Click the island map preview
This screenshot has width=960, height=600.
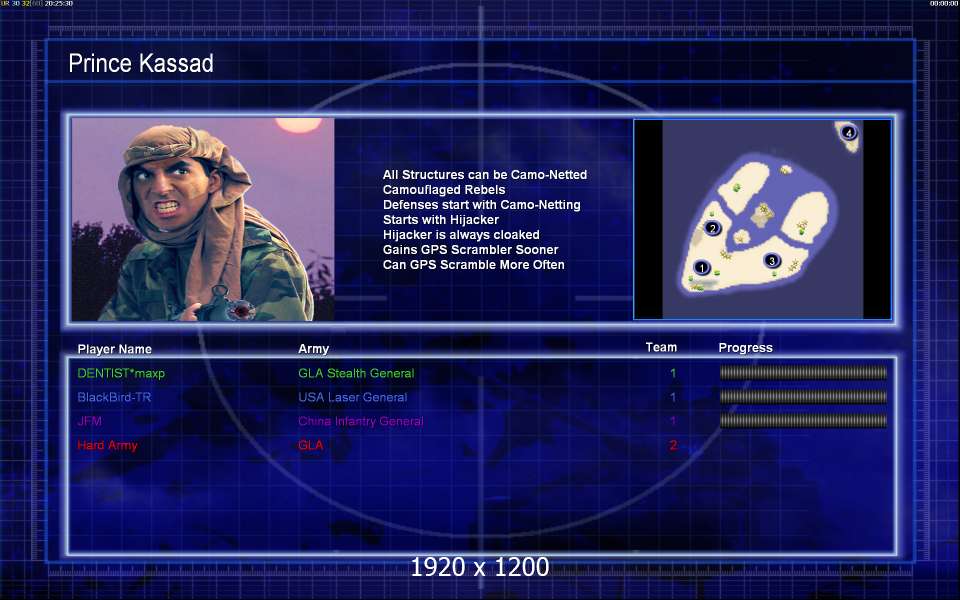click(x=762, y=219)
